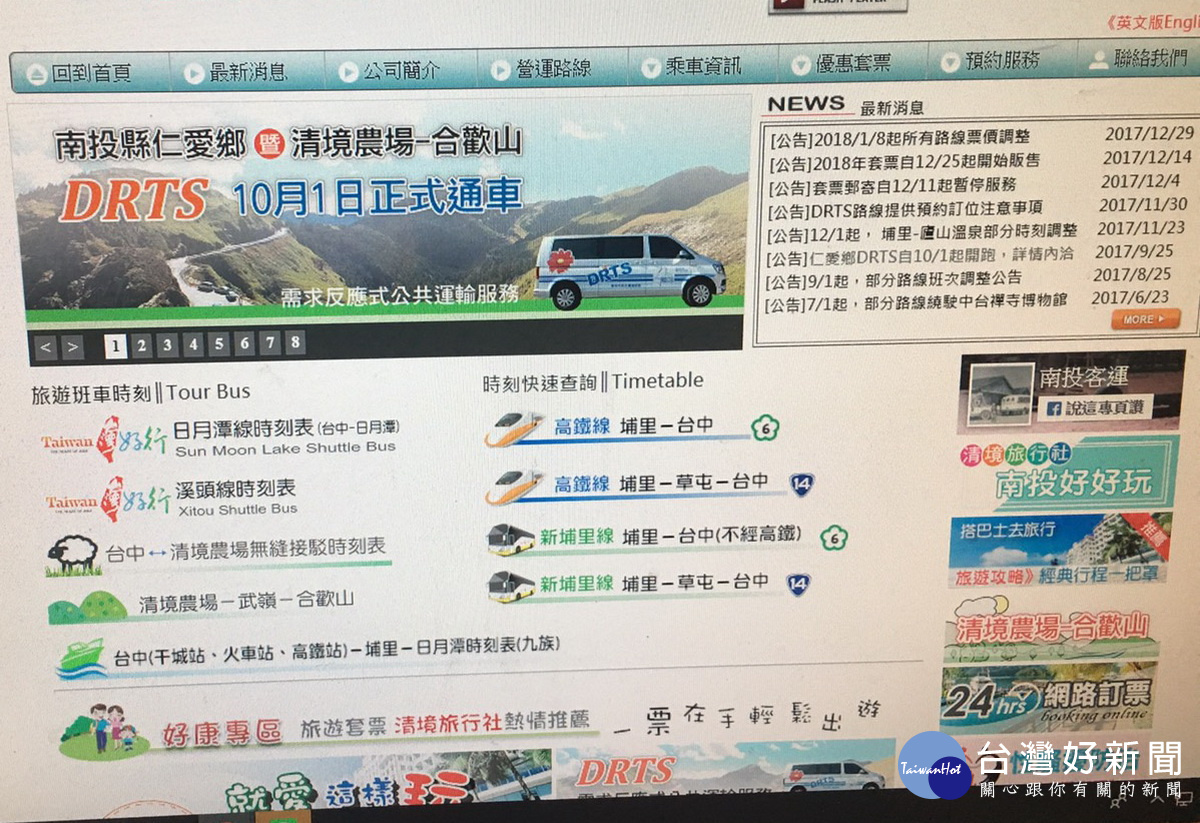Jump to banner slide 6
This screenshot has height=823, width=1200.
point(245,344)
